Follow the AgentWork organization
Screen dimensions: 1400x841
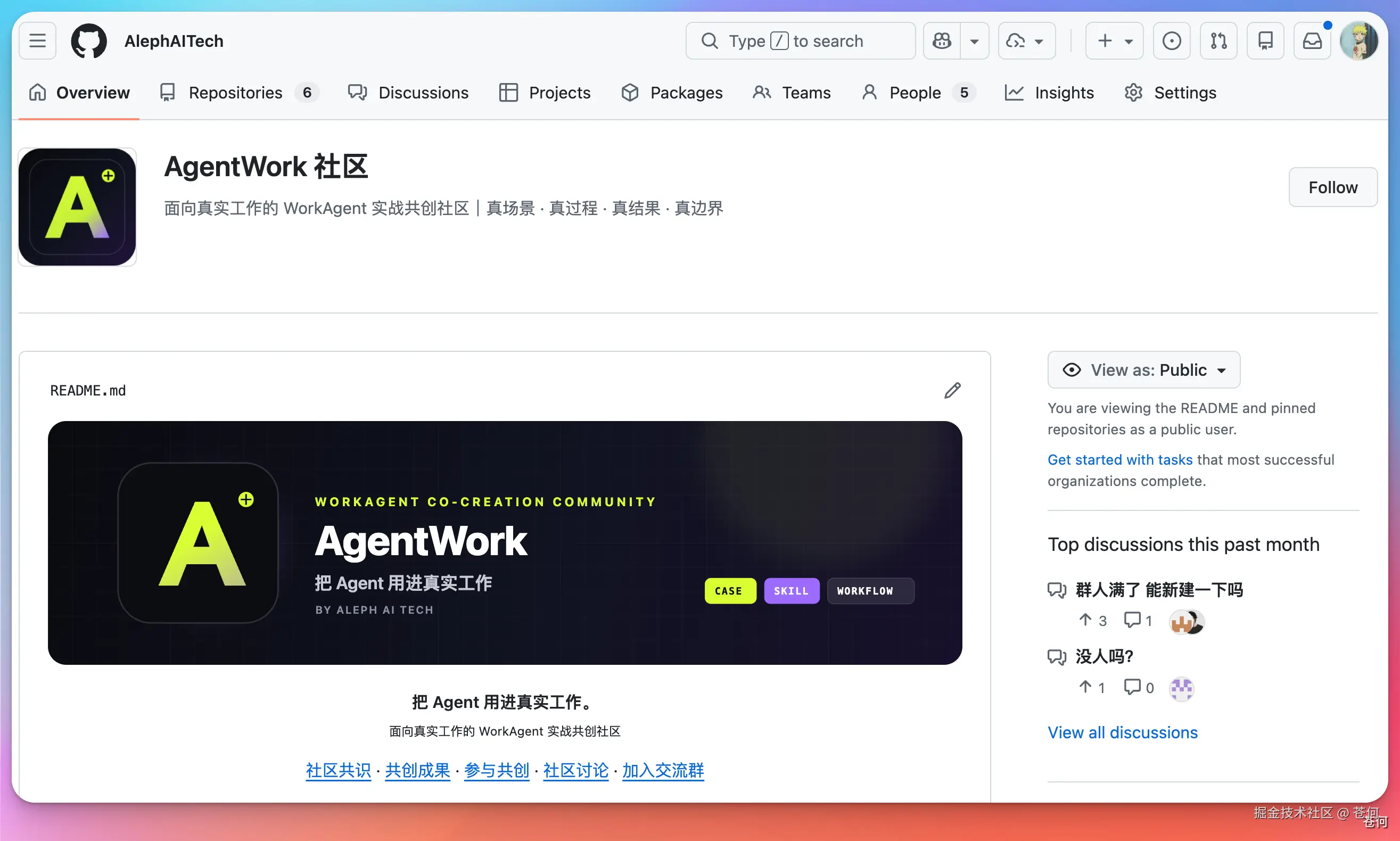click(x=1332, y=187)
